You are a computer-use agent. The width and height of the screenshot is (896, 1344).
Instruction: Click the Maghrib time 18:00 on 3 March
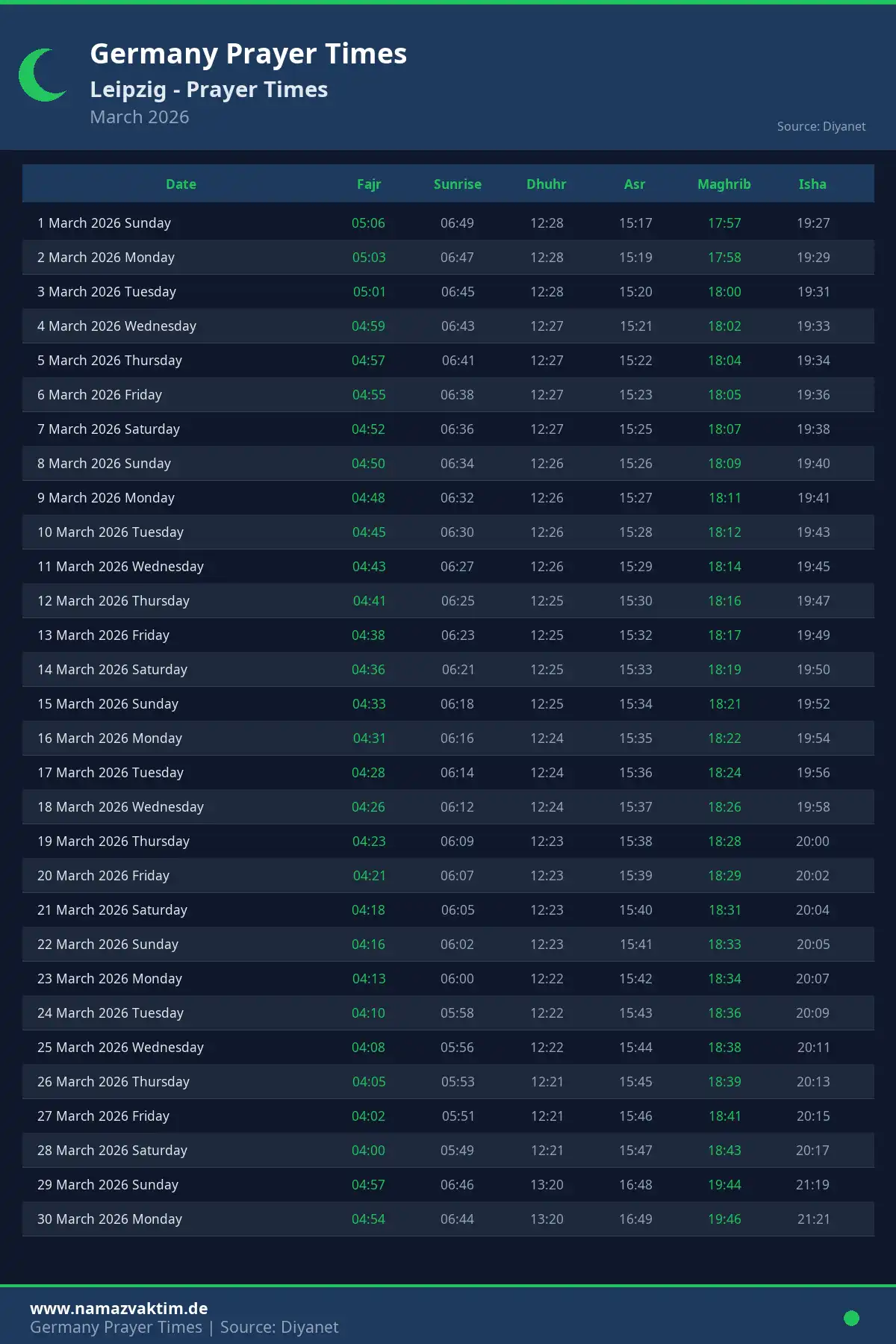[x=724, y=292]
